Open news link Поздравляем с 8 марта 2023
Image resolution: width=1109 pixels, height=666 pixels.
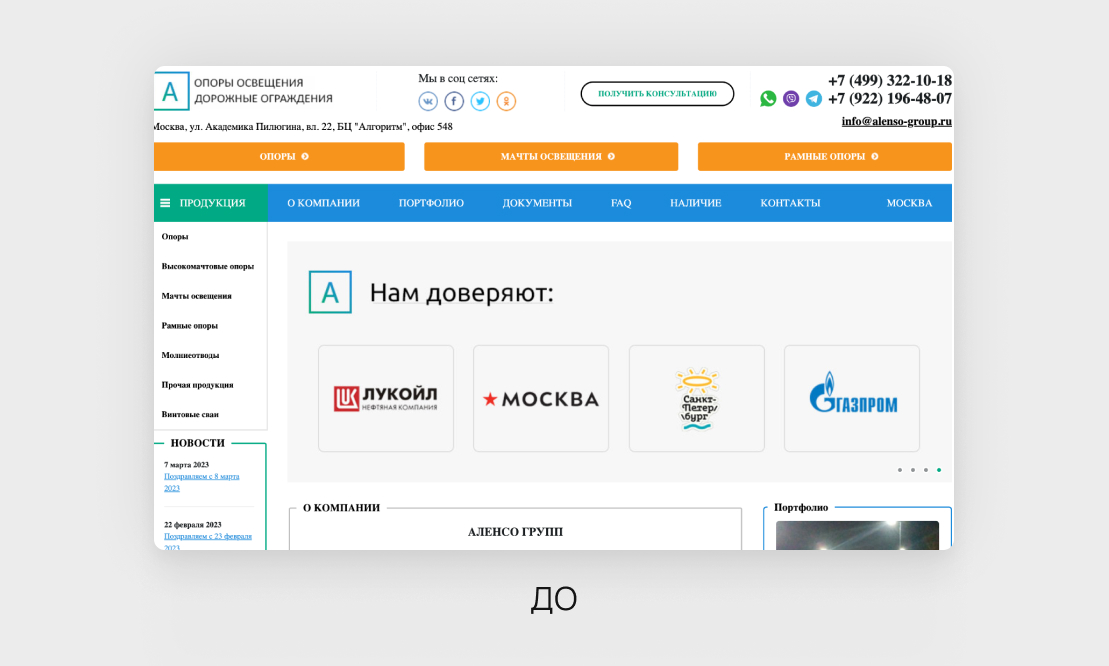pyautogui.click(x=202, y=482)
